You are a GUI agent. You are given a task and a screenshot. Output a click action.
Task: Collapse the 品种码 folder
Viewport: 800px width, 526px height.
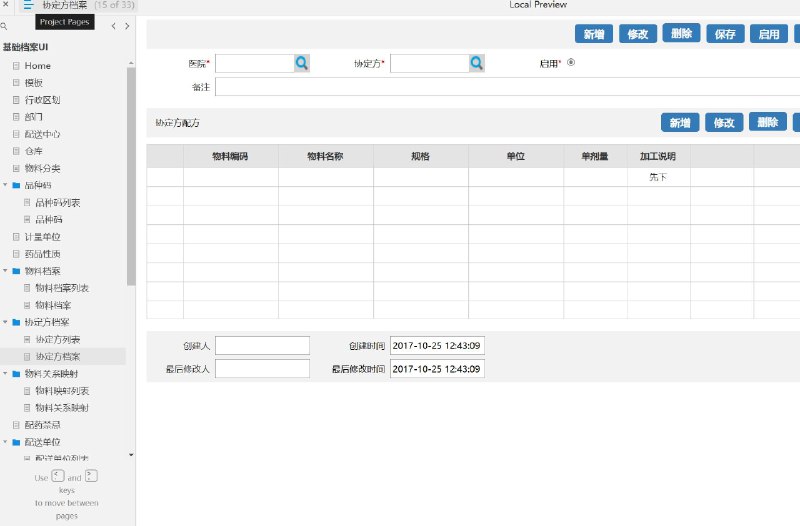(5, 185)
